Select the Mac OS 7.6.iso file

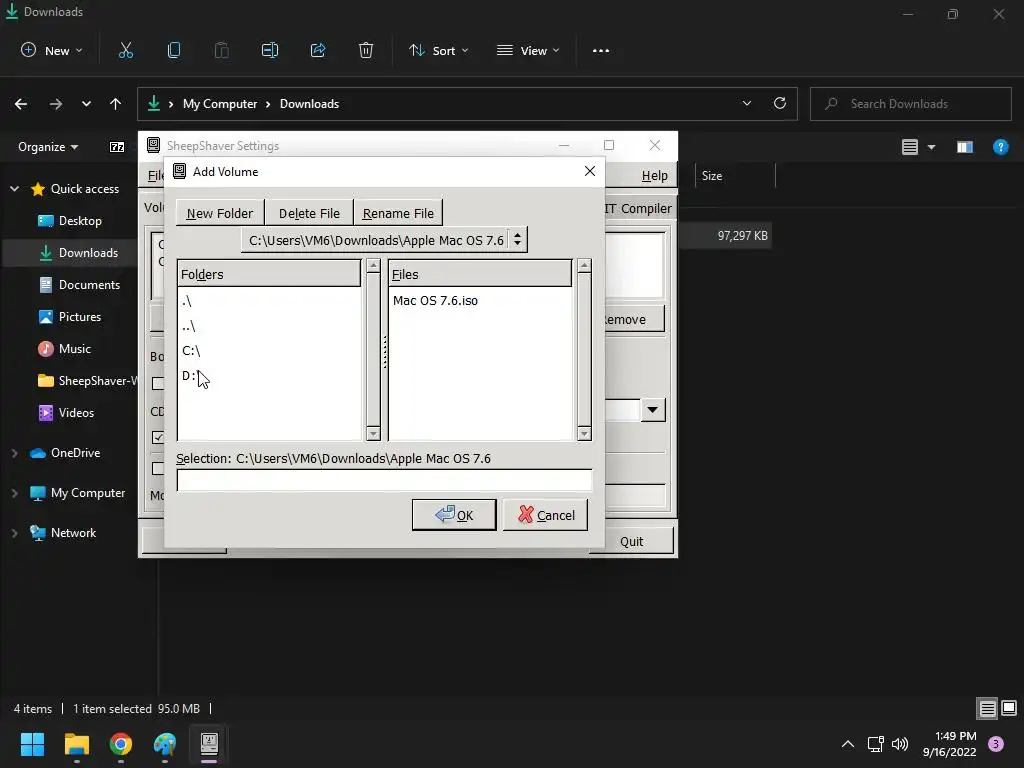pos(436,301)
